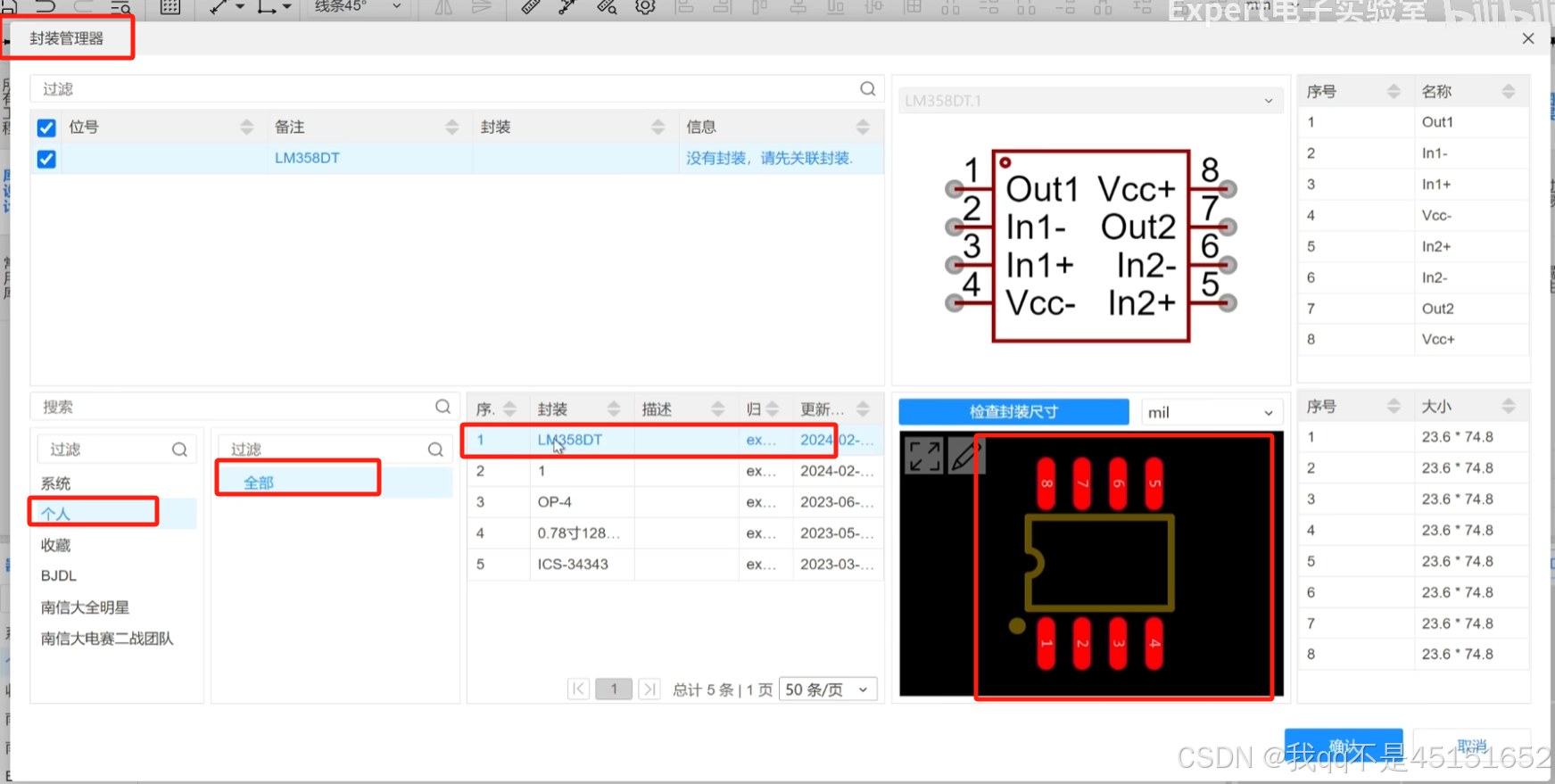Click the search icon in the category filter box
The width and height of the screenshot is (1555, 784).
coord(435,450)
